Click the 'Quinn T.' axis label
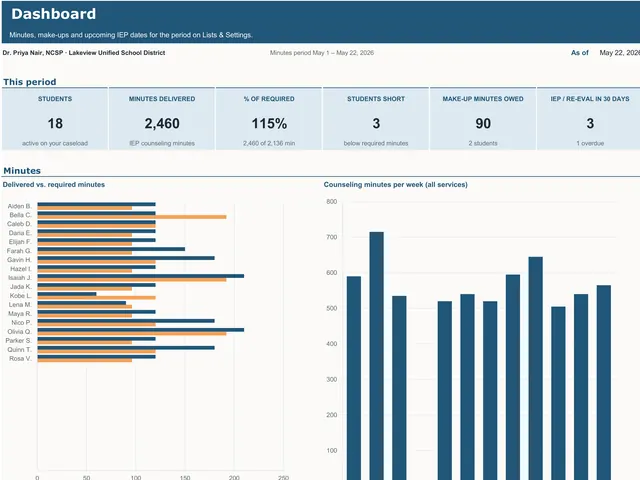Screen dimensions: 640x480 click(19, 349)
